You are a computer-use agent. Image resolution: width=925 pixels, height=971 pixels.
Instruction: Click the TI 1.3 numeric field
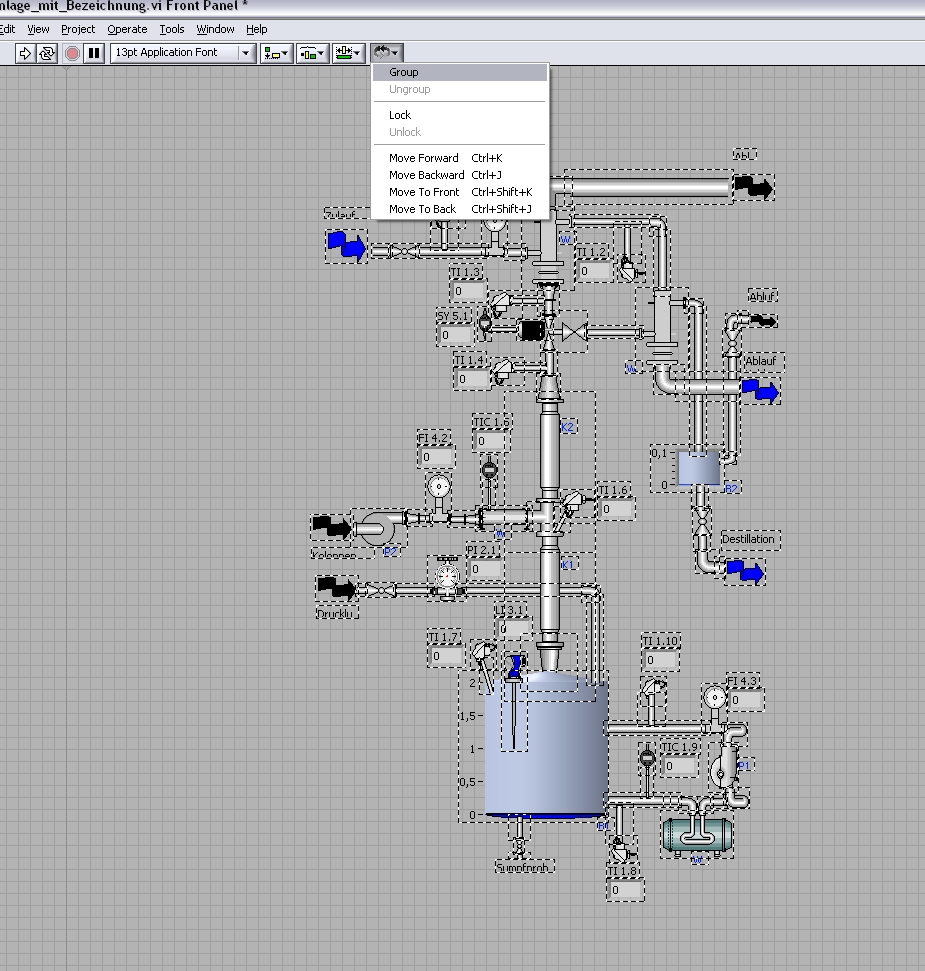click(x=468, y=291)
